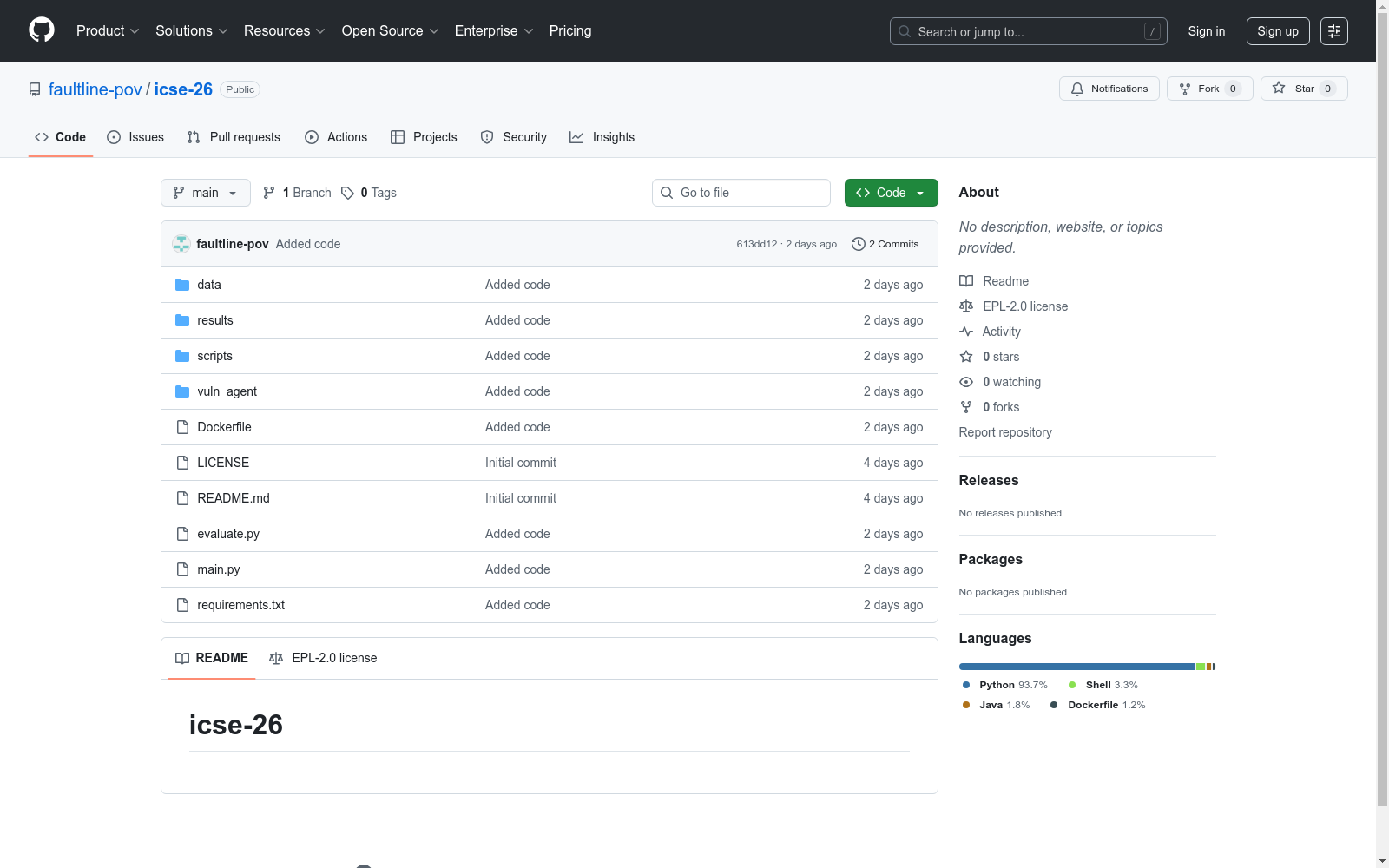Click the faultline-pov avatar icon
This screenshot has width=1389, height=868.
click(x=181, y=244)
